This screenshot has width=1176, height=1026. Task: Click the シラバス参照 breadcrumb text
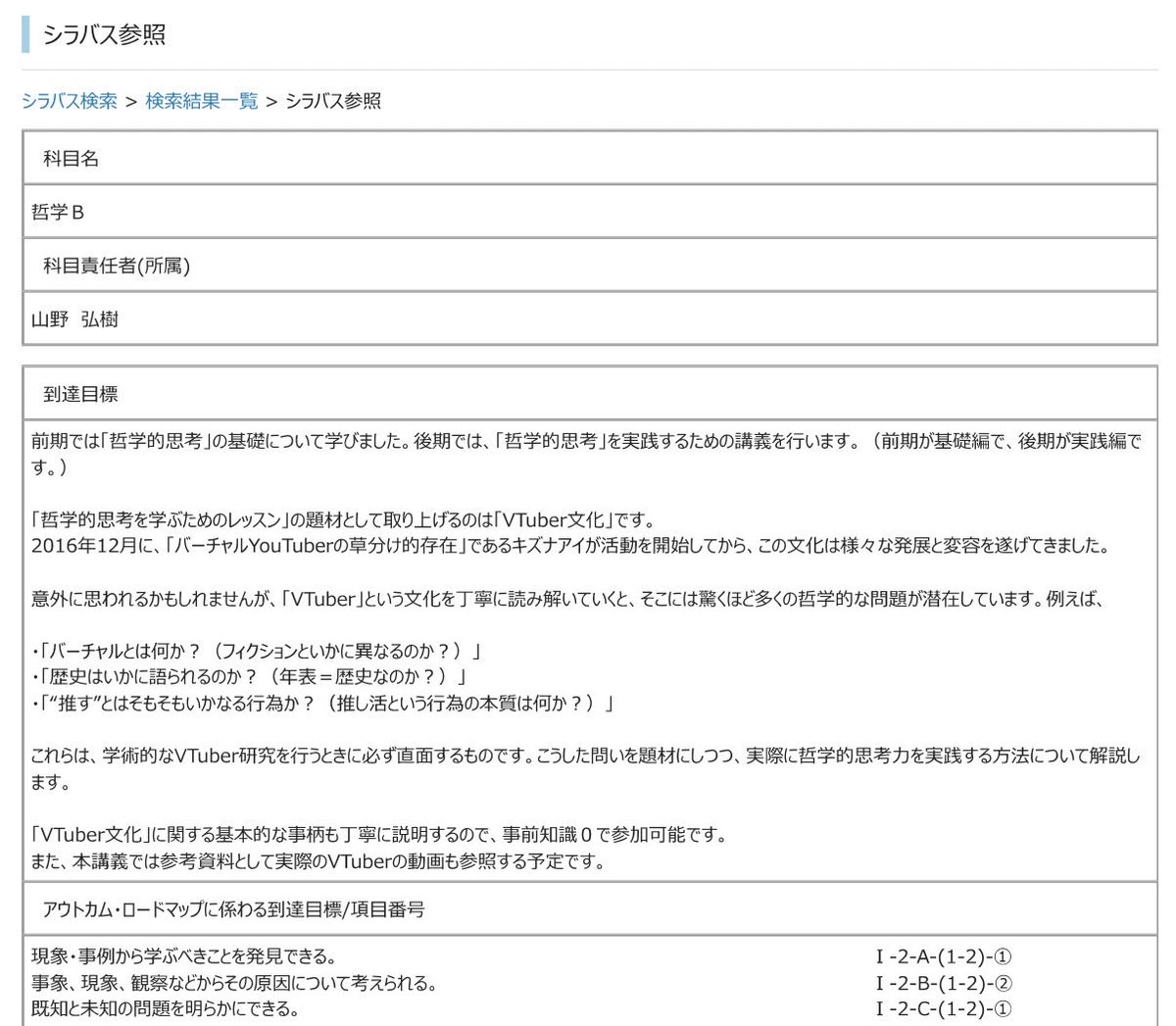point(333,101)
